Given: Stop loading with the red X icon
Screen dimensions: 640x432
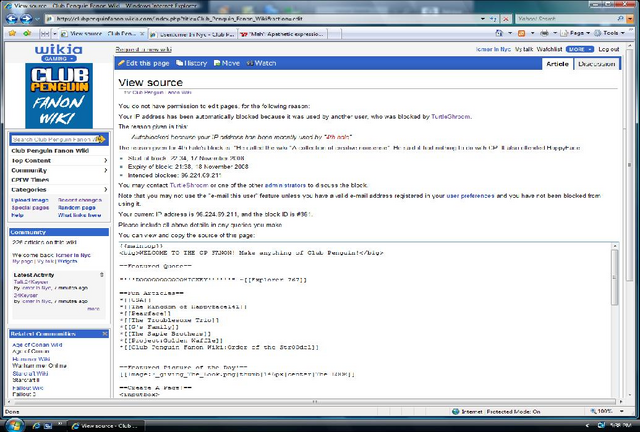Looking at the screenshot, I should (x=505, y=19).
